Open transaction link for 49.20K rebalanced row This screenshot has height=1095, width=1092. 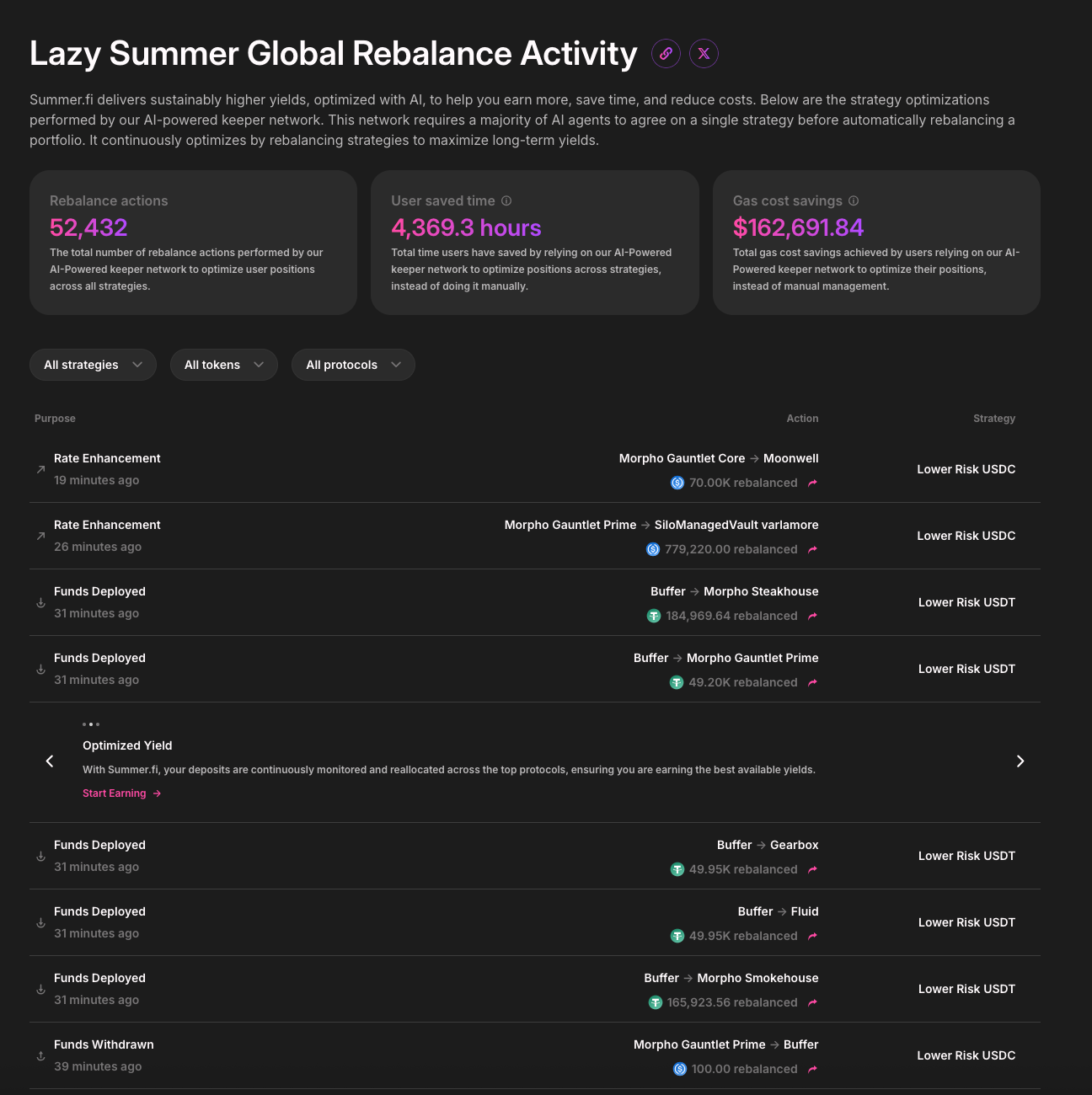tap(812, 682)
